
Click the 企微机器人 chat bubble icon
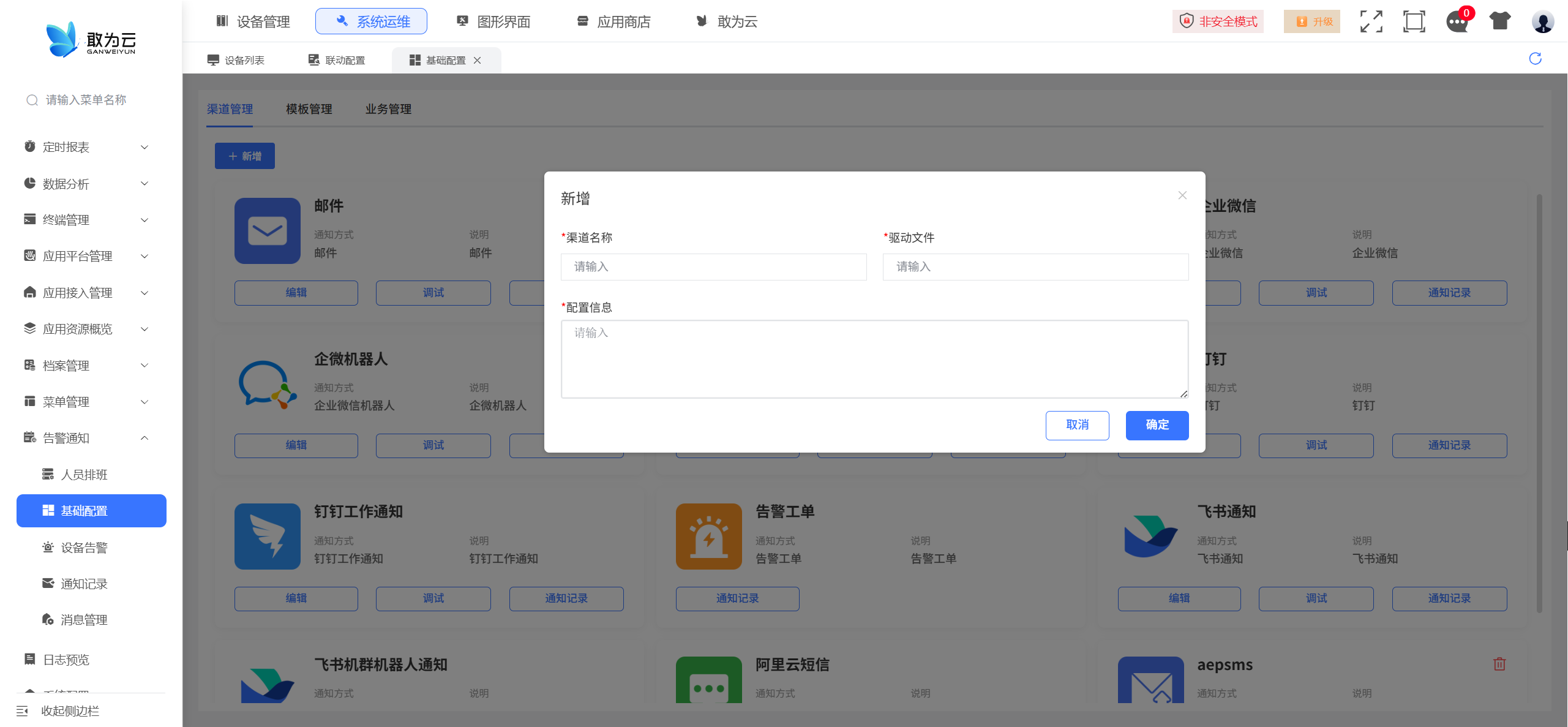[268, 384]
